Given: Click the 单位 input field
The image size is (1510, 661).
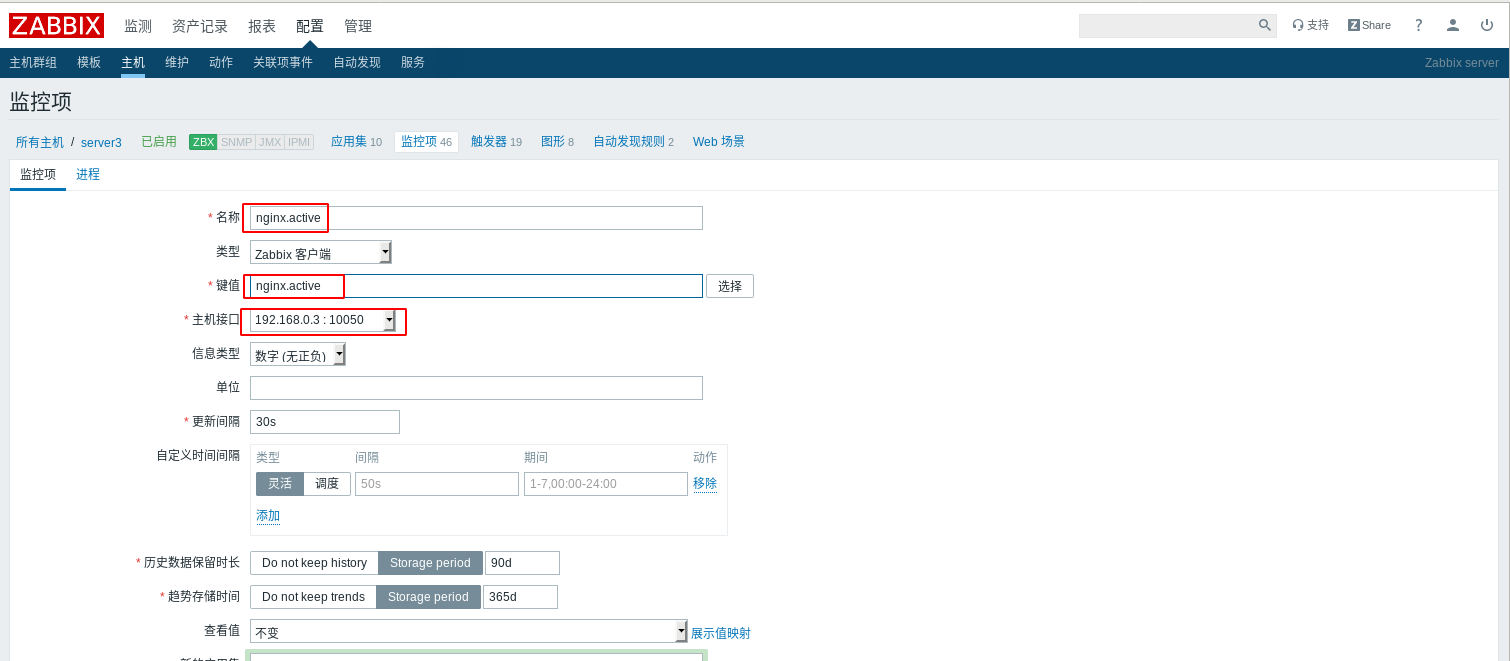Looking at the screenshot, I should [476, 388].
